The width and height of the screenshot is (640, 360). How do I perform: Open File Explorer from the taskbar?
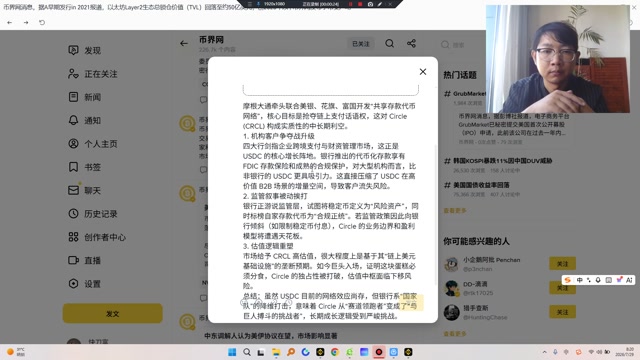[x=276, y=352]
